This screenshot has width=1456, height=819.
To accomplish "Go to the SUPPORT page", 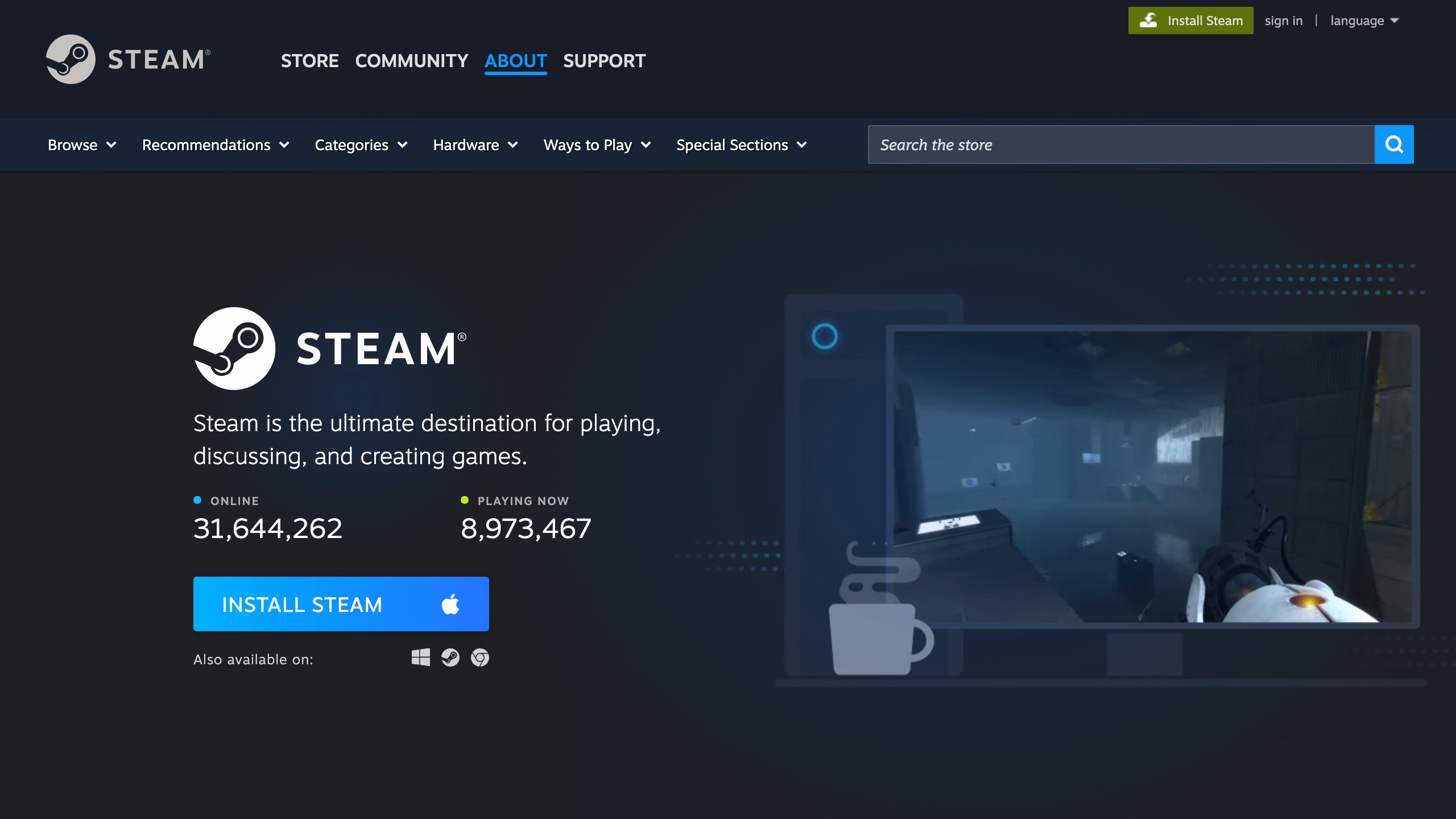I will (605, 61).
